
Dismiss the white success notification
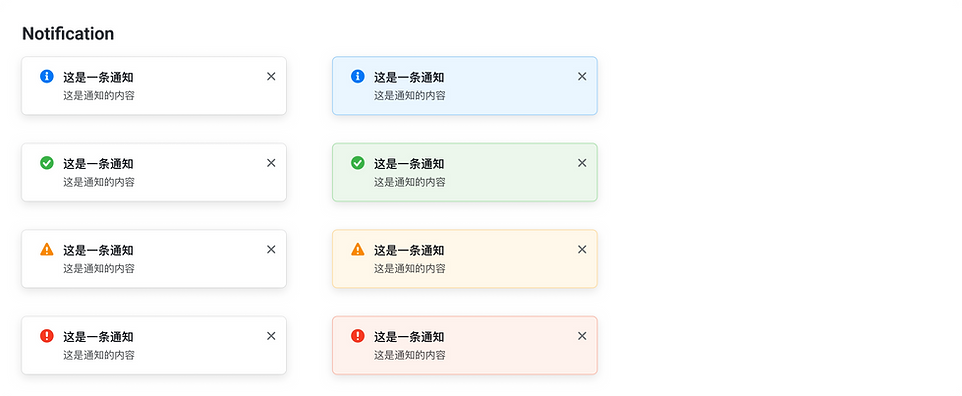[271, 163]
